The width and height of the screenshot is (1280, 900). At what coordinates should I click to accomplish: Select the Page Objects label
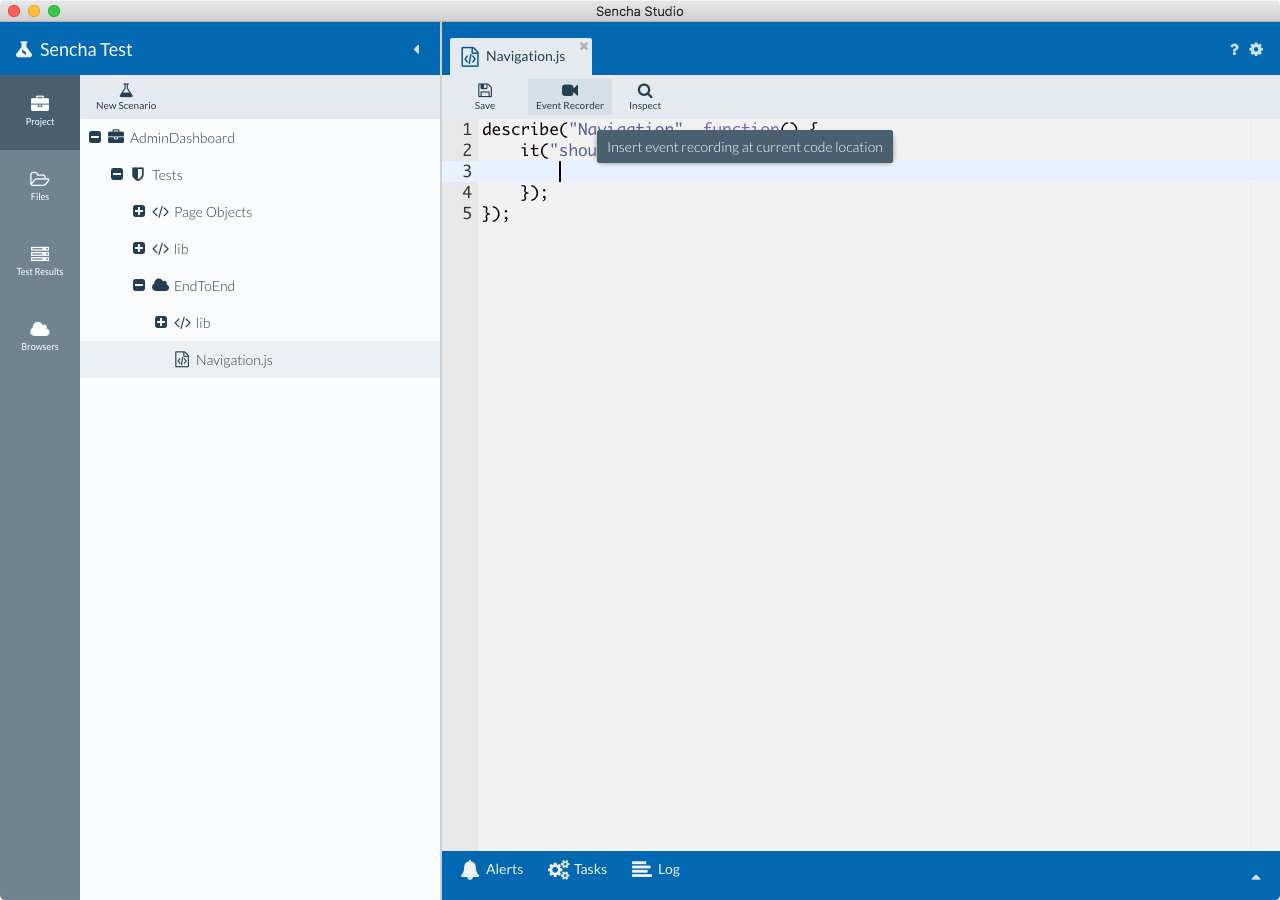click(213, 212)
